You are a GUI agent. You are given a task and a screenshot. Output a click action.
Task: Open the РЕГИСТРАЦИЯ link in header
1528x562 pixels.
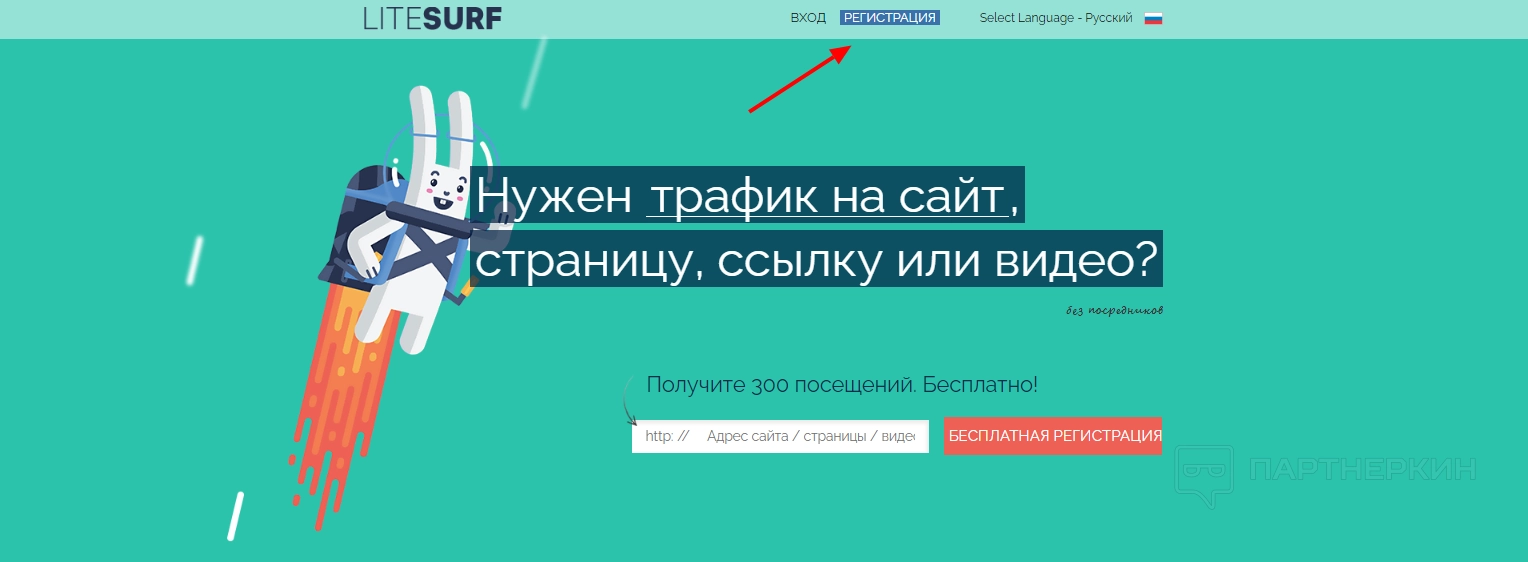890,18
